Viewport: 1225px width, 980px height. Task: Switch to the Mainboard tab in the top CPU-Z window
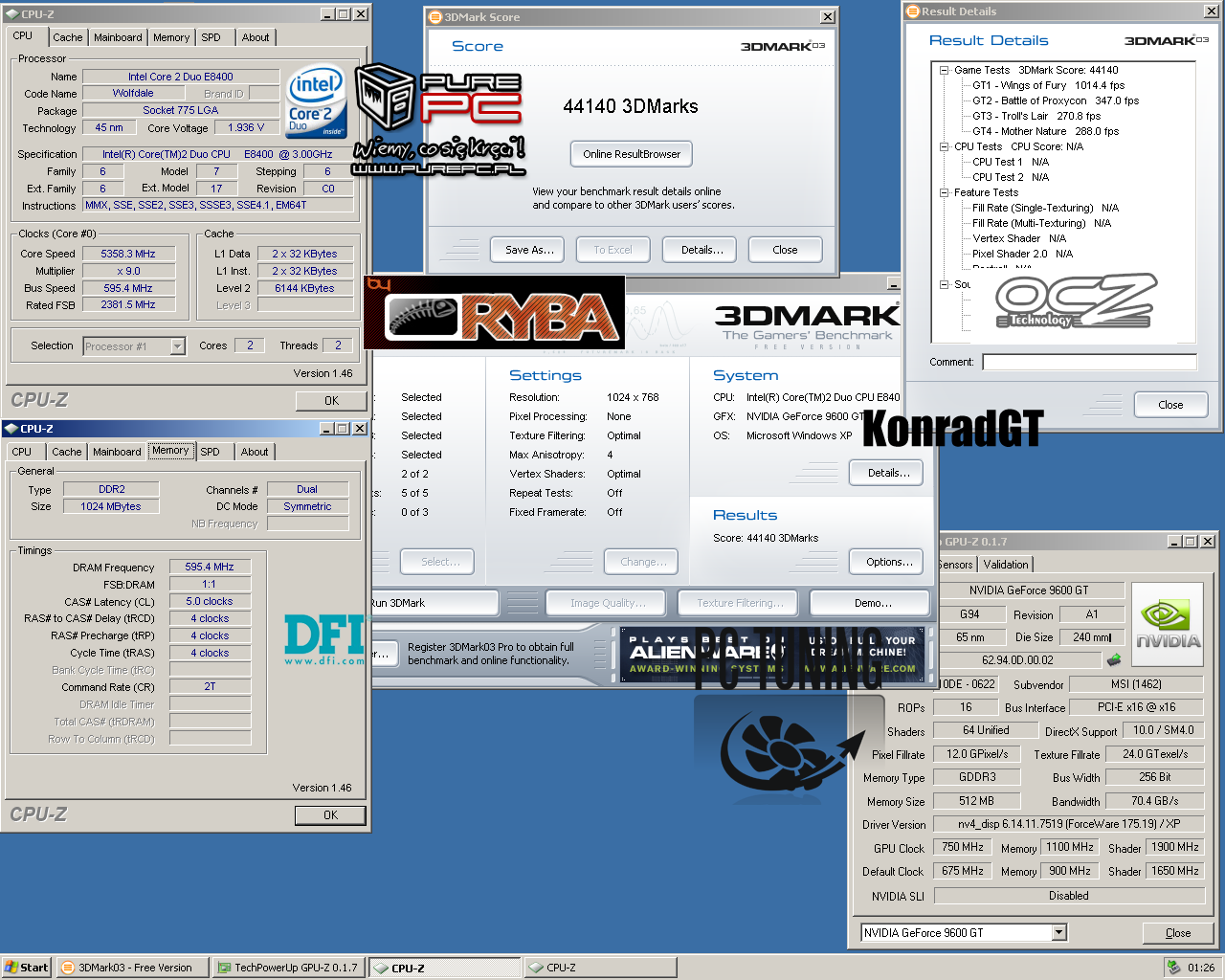coord(118,37)
